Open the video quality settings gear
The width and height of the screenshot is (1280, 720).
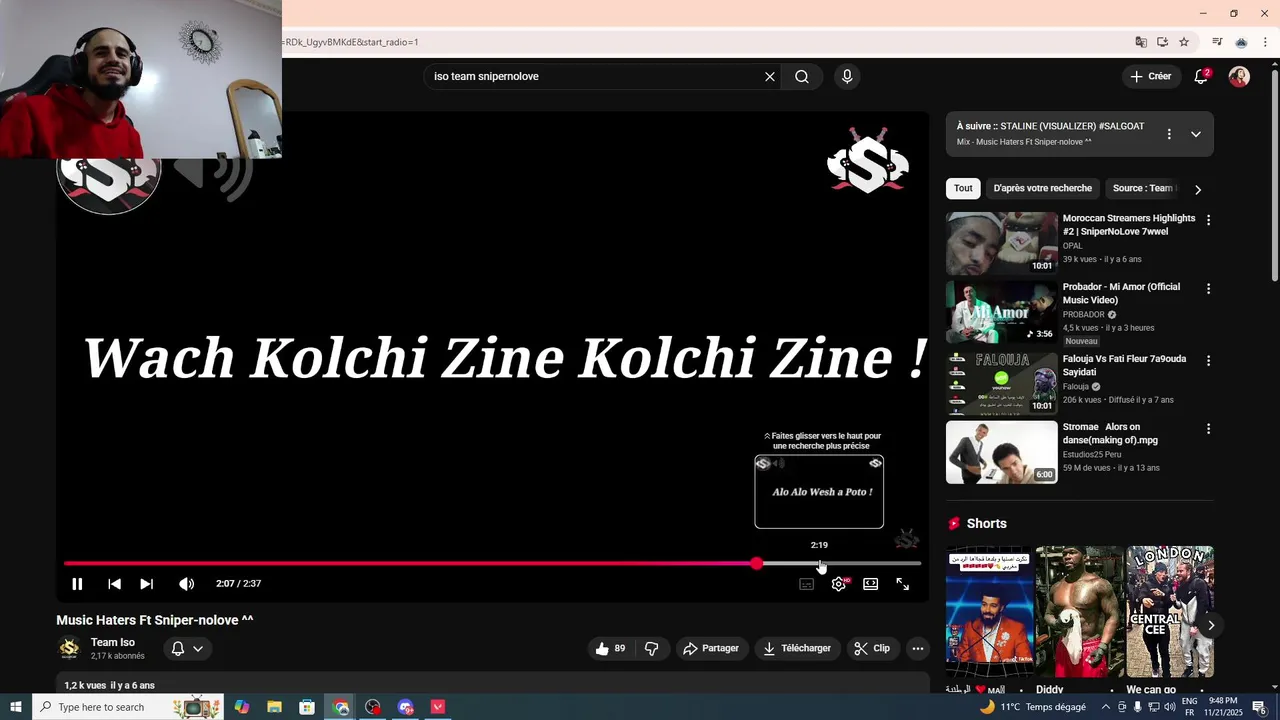coord(838,584)
